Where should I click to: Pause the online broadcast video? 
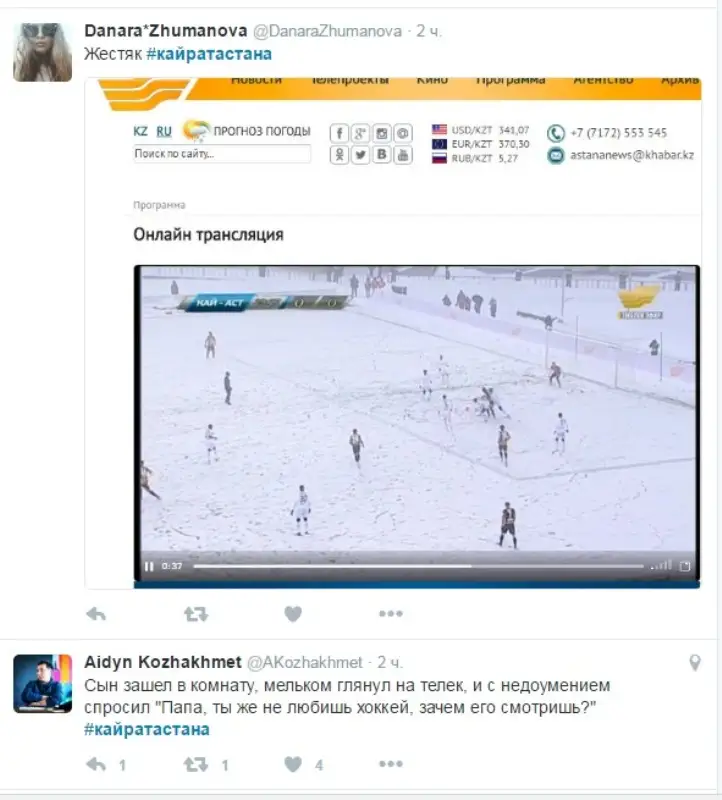[149, 566]
